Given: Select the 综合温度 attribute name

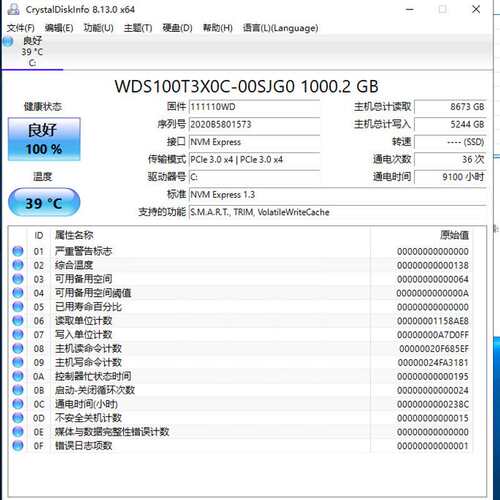Looking at the screenshot, I should tap(74, 265).
